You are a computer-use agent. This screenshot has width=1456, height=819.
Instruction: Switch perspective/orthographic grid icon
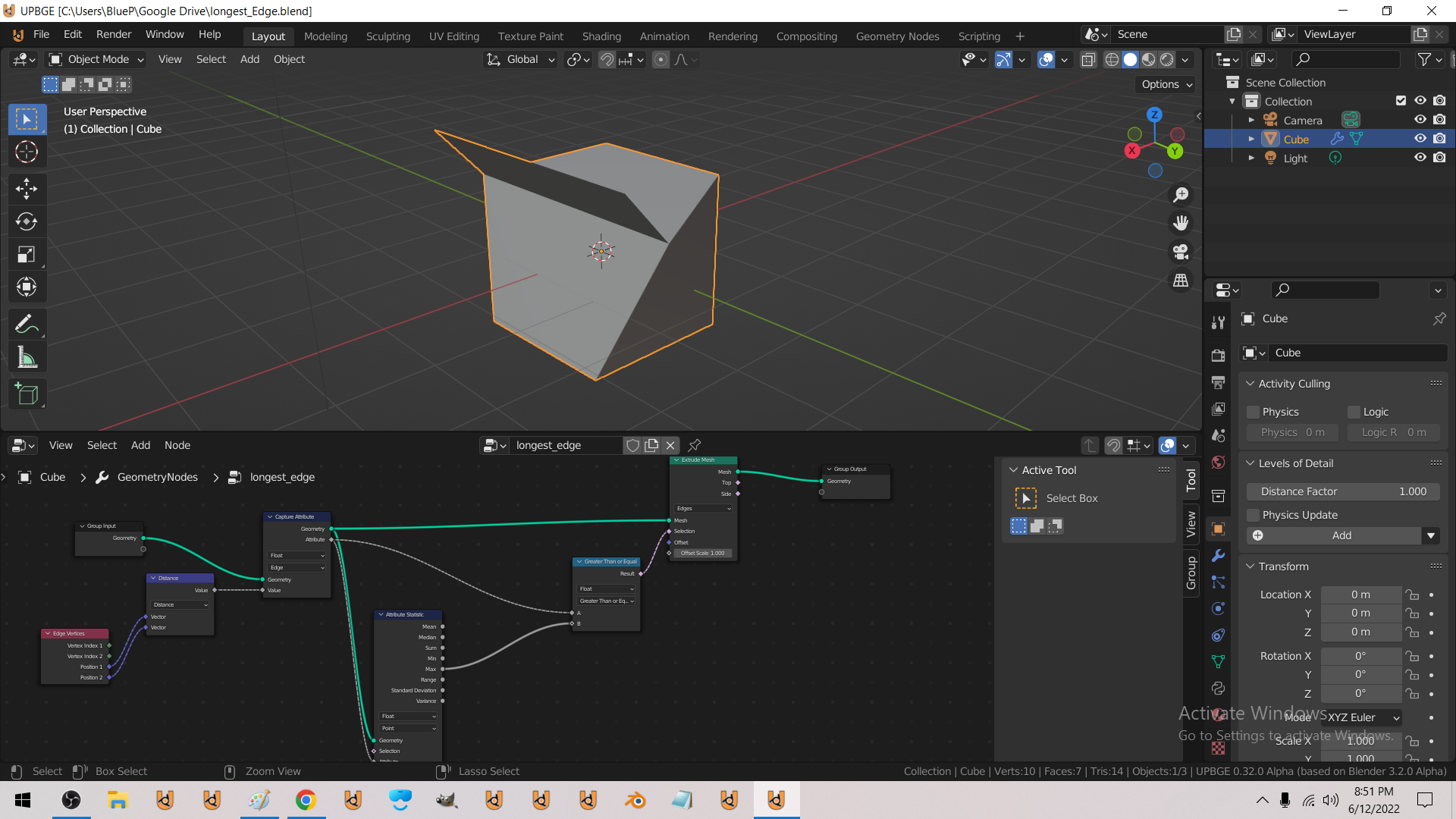pyautogui.click(x=1181, y=281)
